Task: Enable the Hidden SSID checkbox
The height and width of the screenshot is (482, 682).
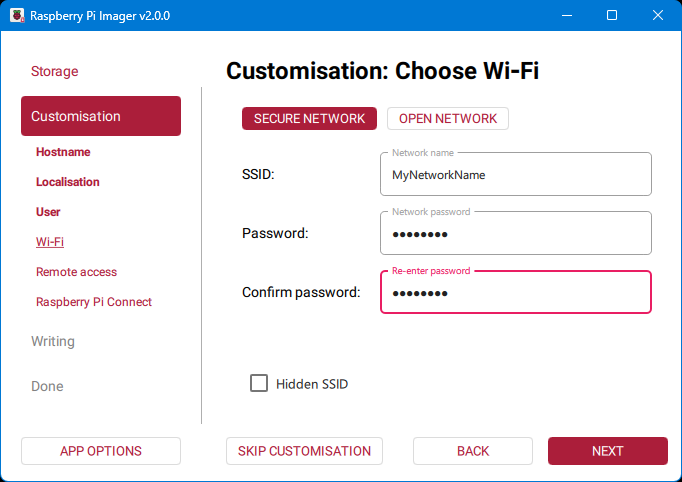Action: (x=259, y=383)
